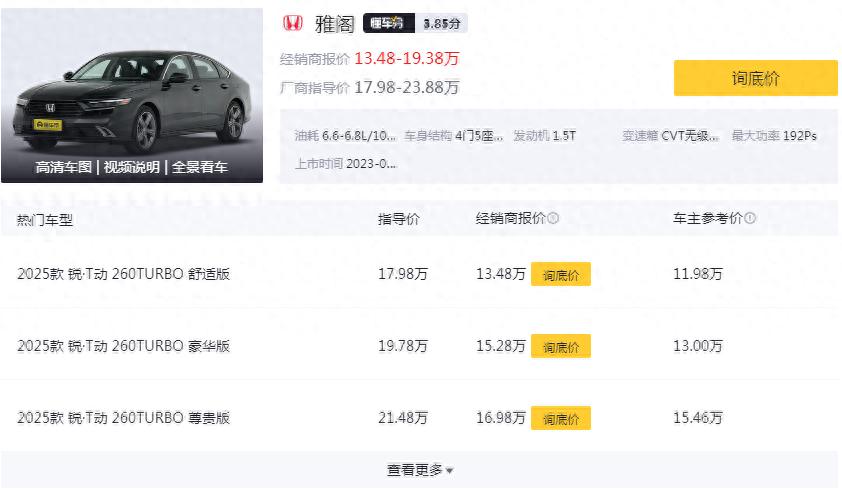Expand the list with 查看更多
Viewport: 842px width, 495px height.
tap(420, 470)
